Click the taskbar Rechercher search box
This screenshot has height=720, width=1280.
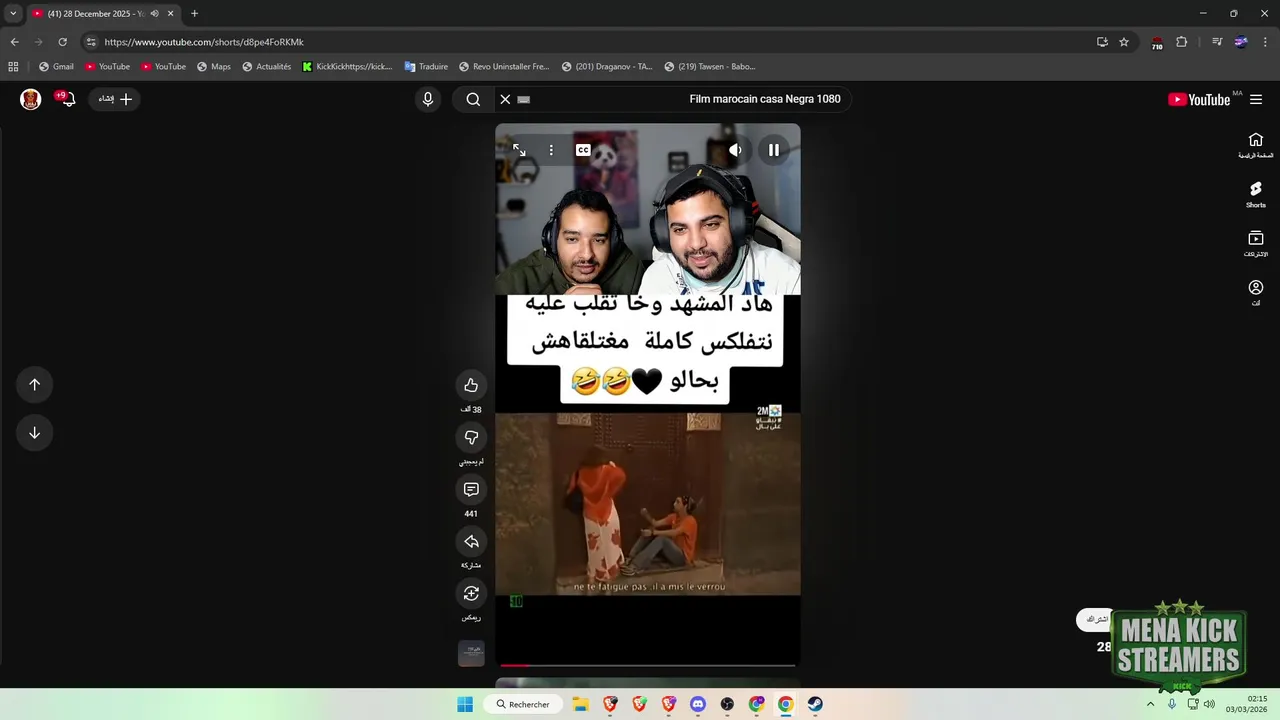pyautogui.click(x=523, y=704)
